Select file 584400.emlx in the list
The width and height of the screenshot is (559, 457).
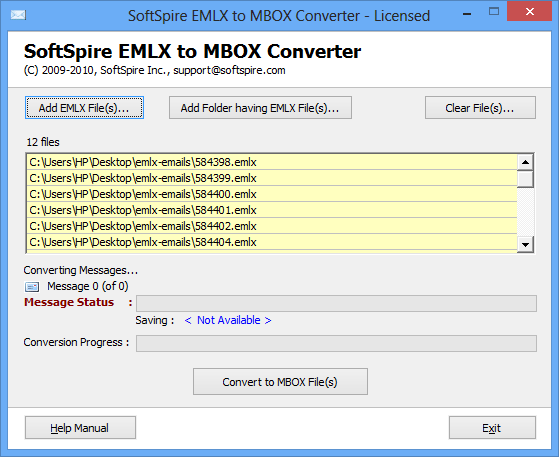tap(272, 194)
